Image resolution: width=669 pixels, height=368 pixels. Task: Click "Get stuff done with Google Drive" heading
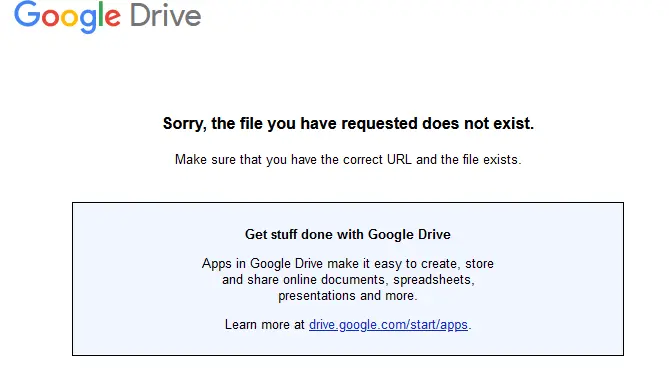(x=348, y=235)
